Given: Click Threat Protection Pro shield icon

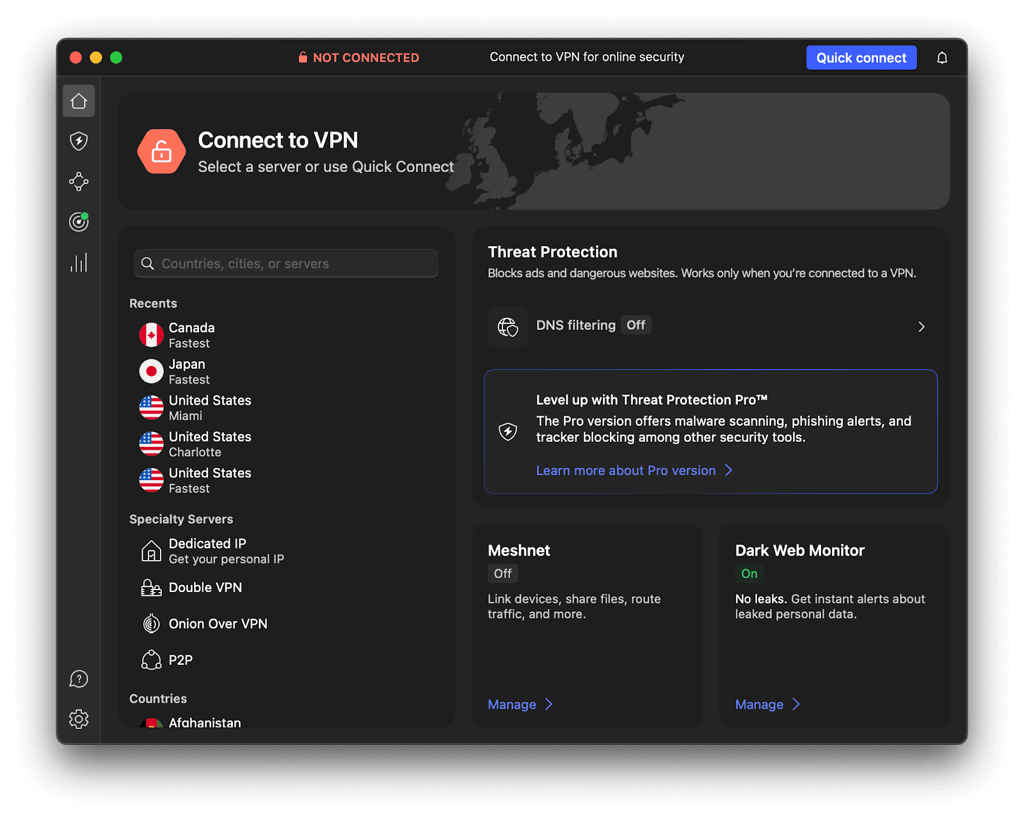Looking at the screenshot, I should tap(508, 431).
